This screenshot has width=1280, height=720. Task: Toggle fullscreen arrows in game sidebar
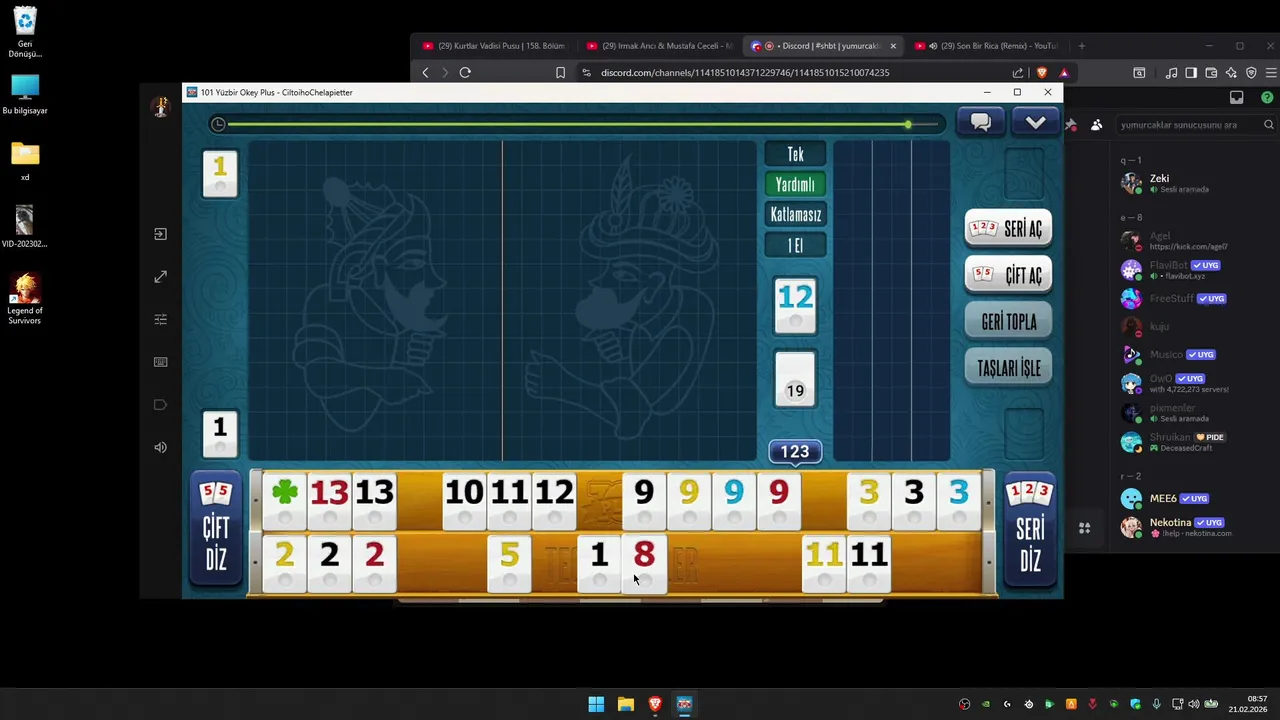(x=160, y=277)
